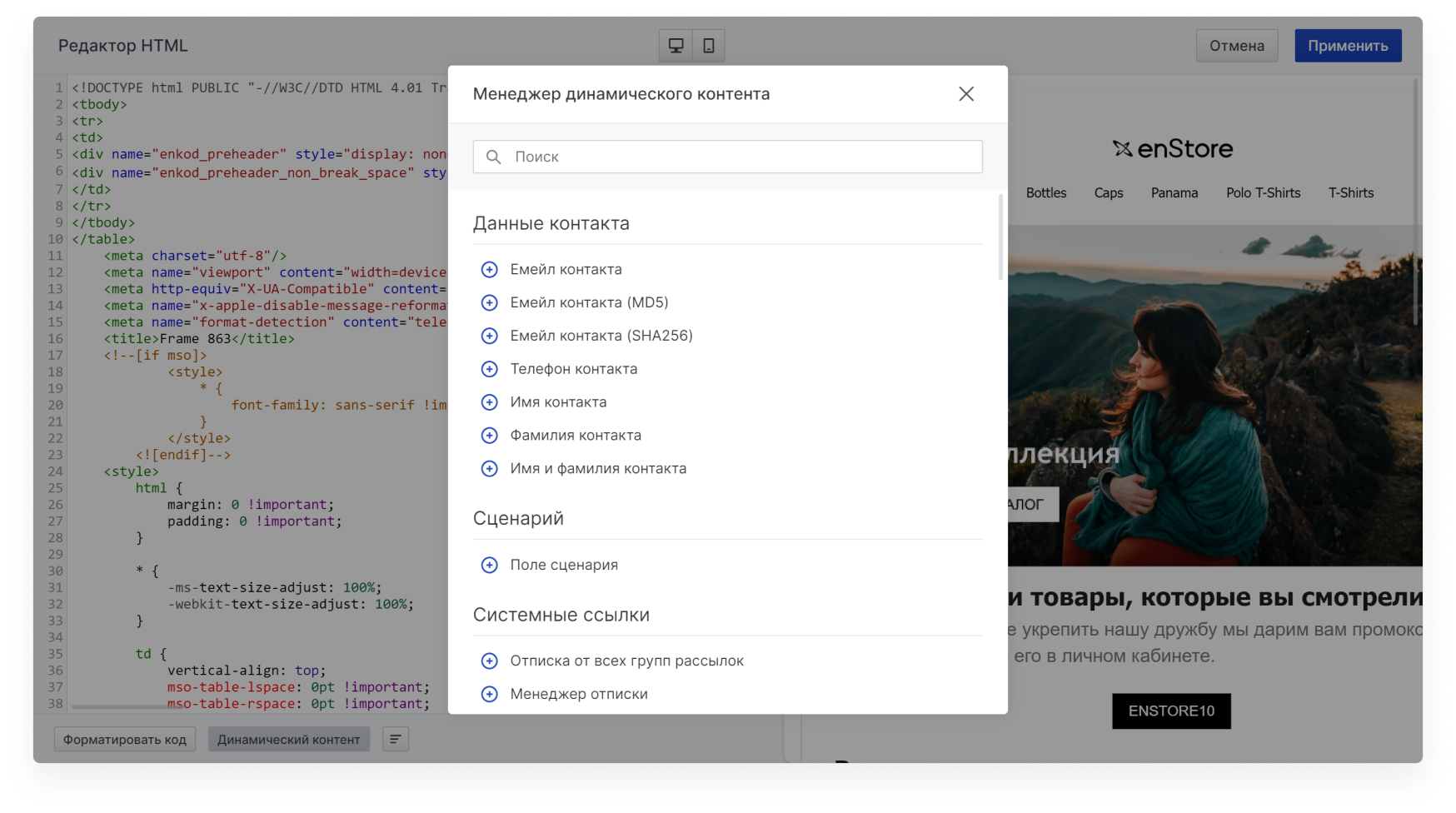Close the dynamic content manager dialog
Screen dimensions: 1456x813
coord(966,94)
